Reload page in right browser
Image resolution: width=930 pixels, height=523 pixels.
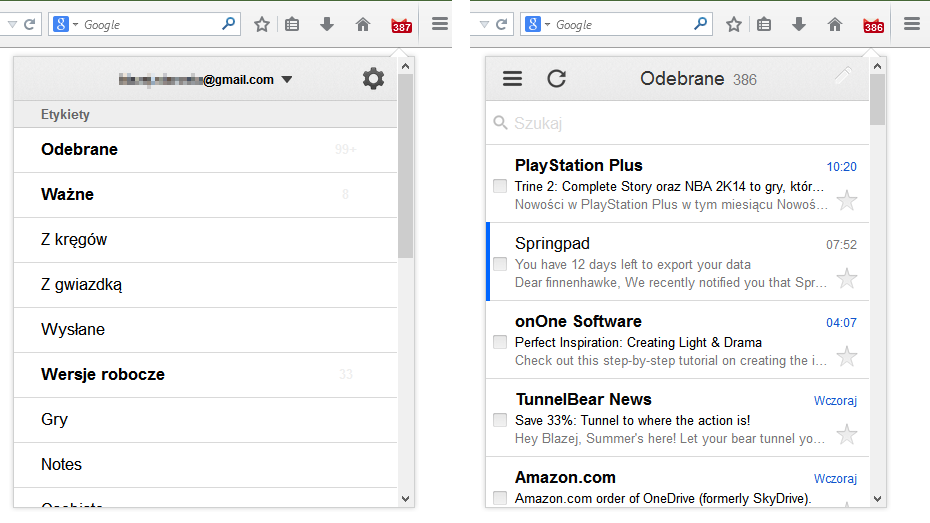coord(501,24)
